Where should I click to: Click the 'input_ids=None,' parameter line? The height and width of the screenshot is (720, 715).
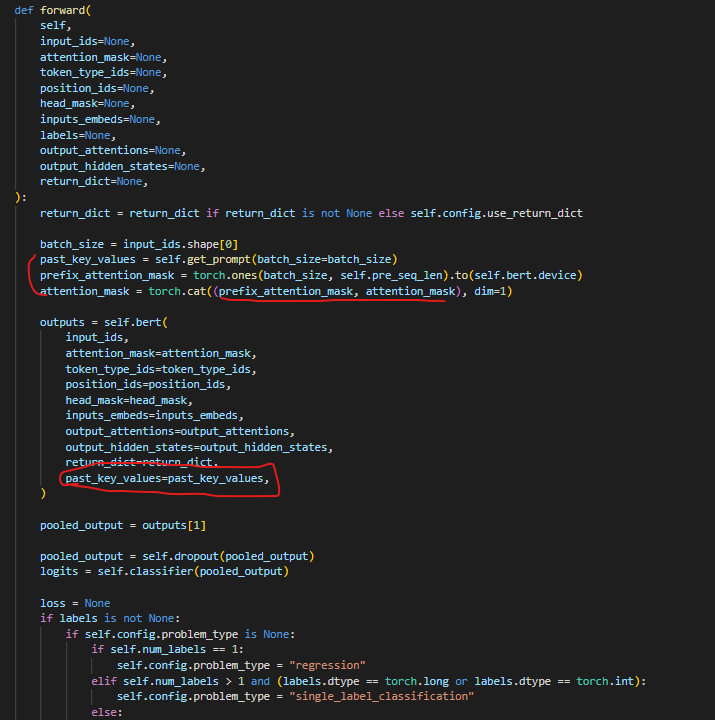click(87, 41)
